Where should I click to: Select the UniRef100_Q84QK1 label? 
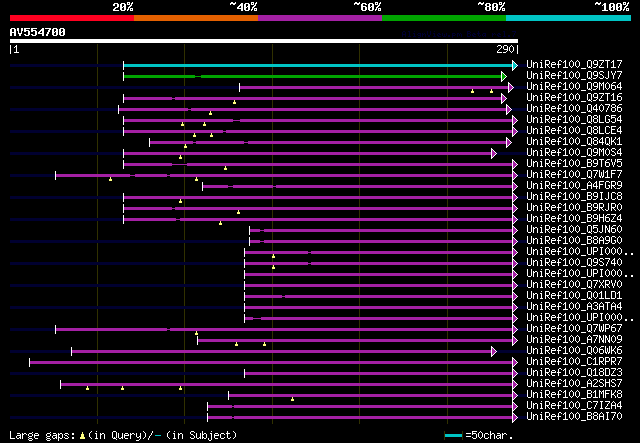pos(574,142)
